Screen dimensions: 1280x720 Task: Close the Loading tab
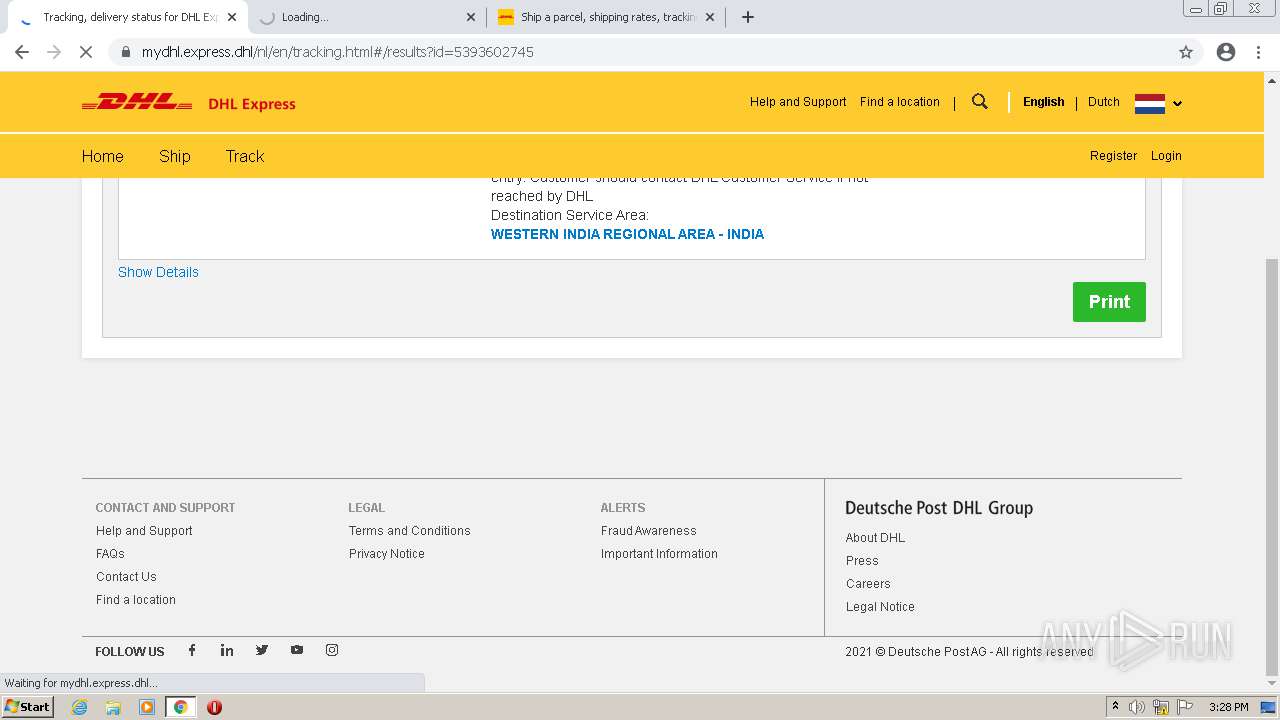click(x=471, y=17)
